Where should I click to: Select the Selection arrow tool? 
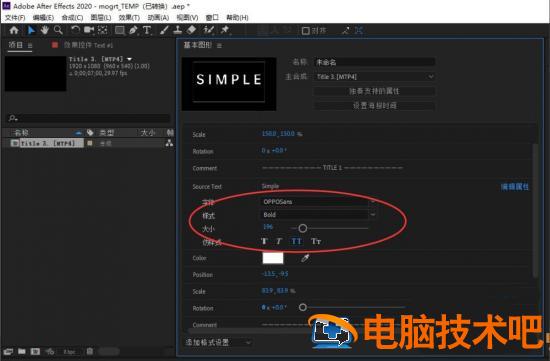pyautogui.click(x=31, y=31)
